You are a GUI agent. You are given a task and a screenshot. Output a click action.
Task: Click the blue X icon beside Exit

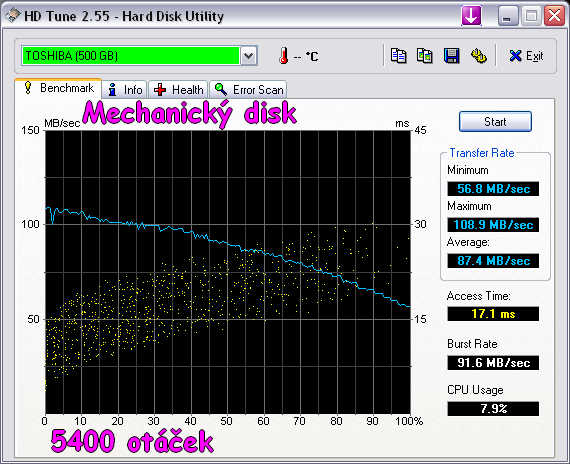(515, 56)
